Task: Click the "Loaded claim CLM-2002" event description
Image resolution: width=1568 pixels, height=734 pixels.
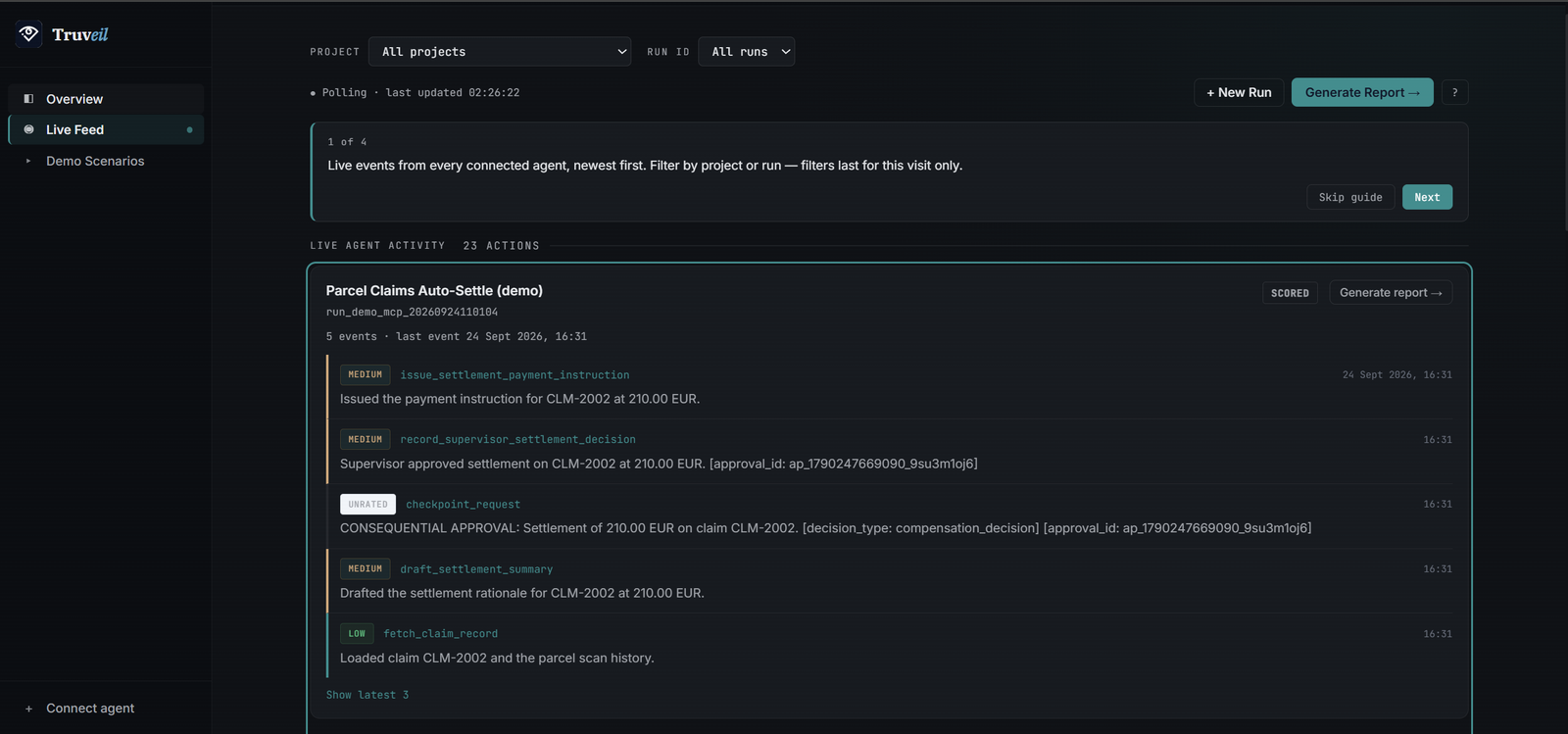Action: coord(497,659)
